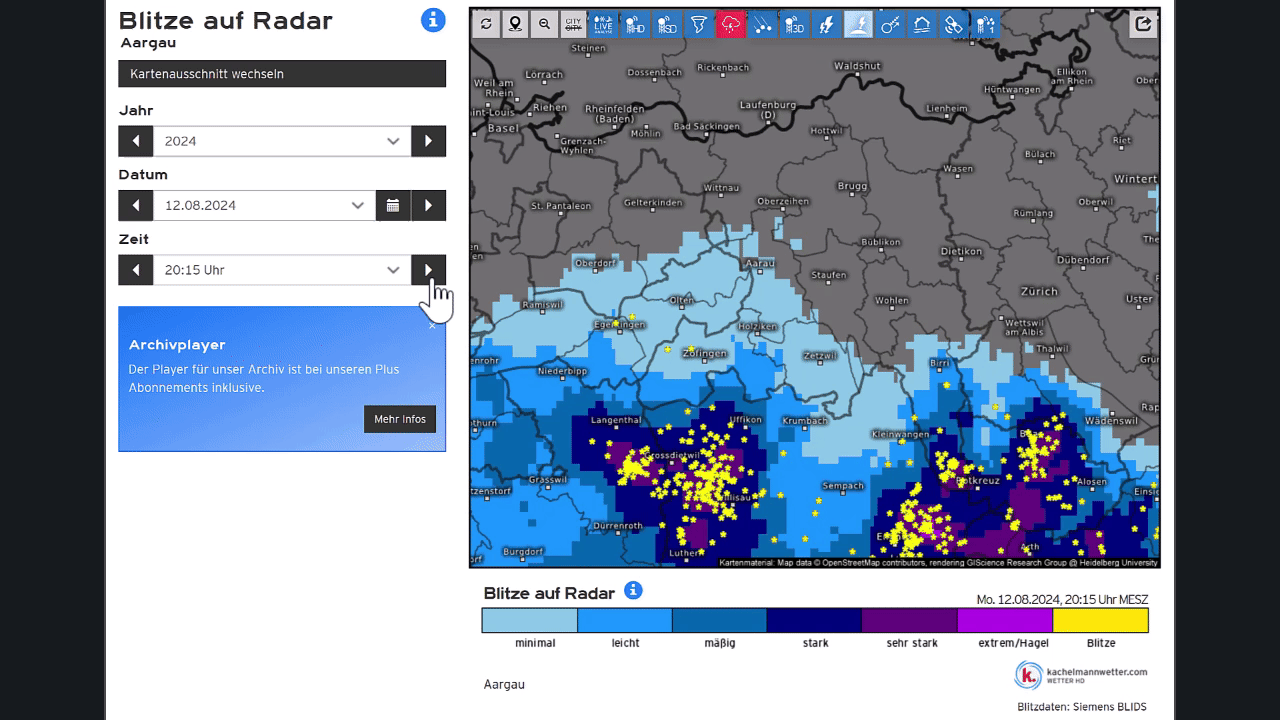Screen dimensions: 1280x720
Task: Click the share map icon
Action: coord(1143,25)
